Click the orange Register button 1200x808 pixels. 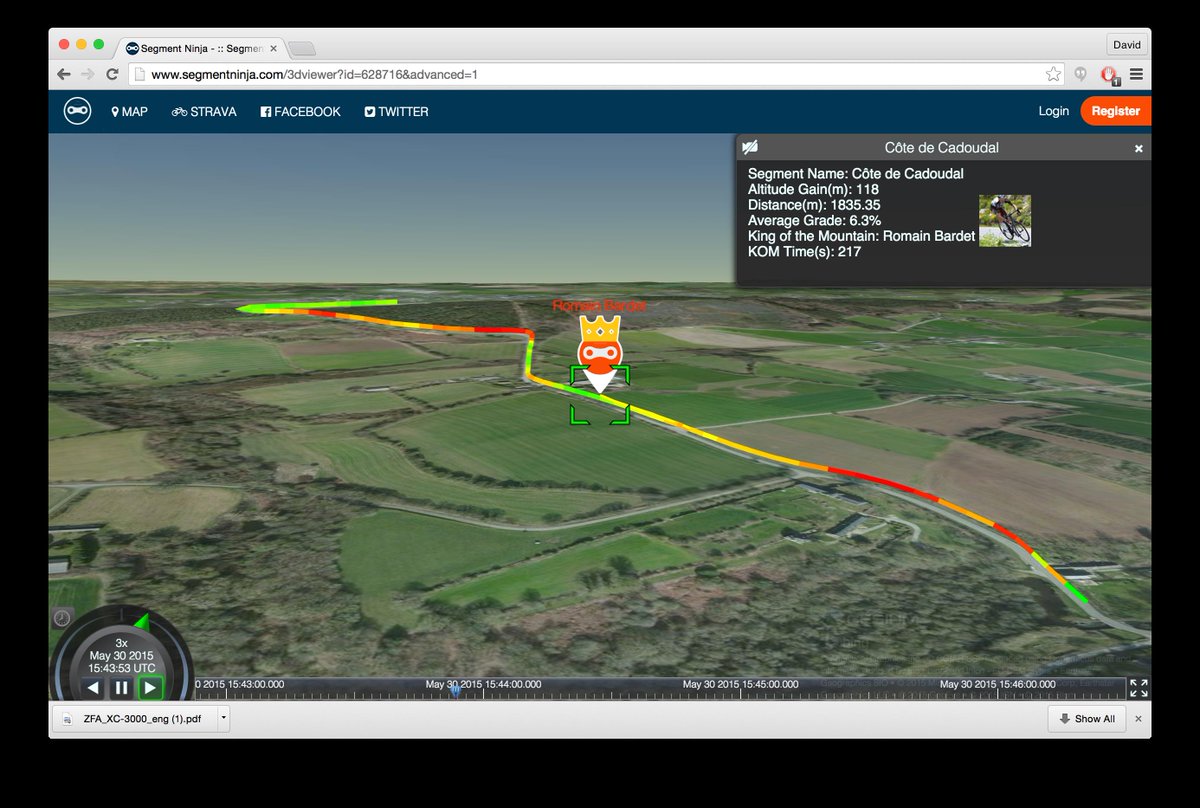pos(1115,111)
